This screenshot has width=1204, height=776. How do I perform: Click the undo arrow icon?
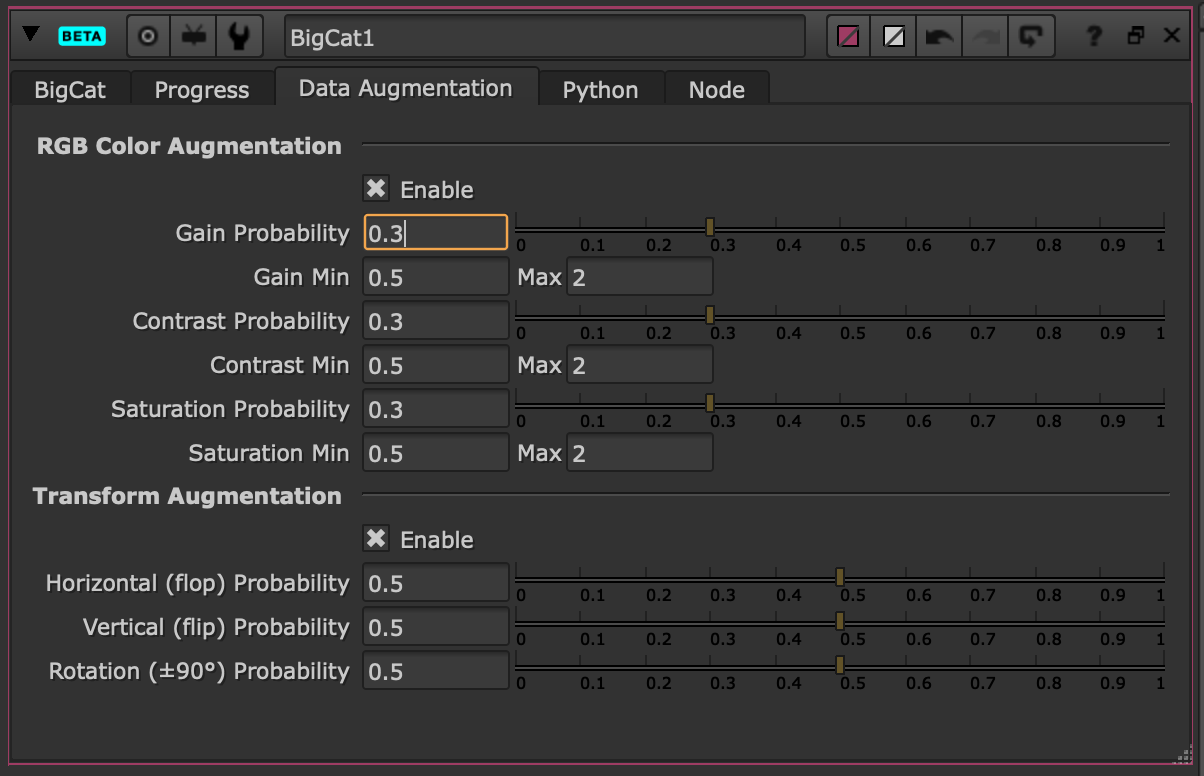point(938,37)
